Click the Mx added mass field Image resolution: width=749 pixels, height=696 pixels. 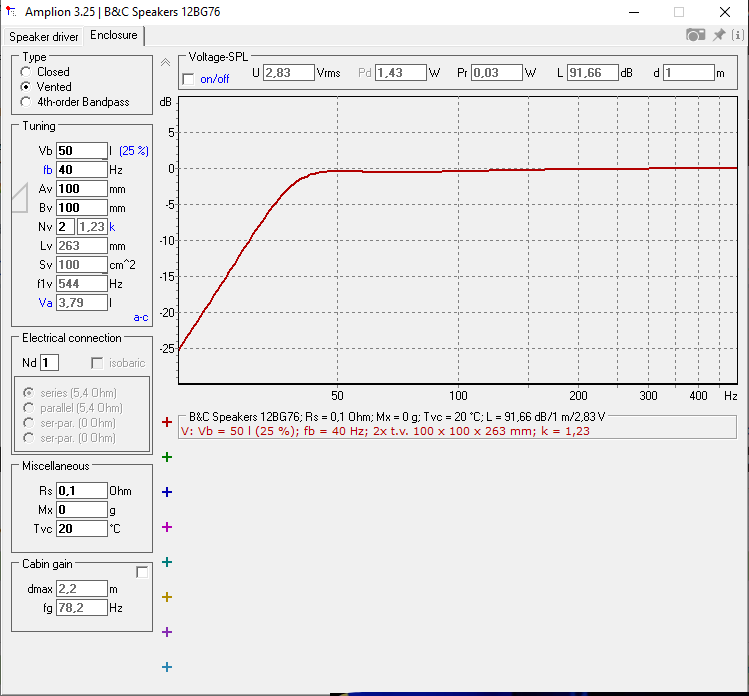tap(82, 510)
